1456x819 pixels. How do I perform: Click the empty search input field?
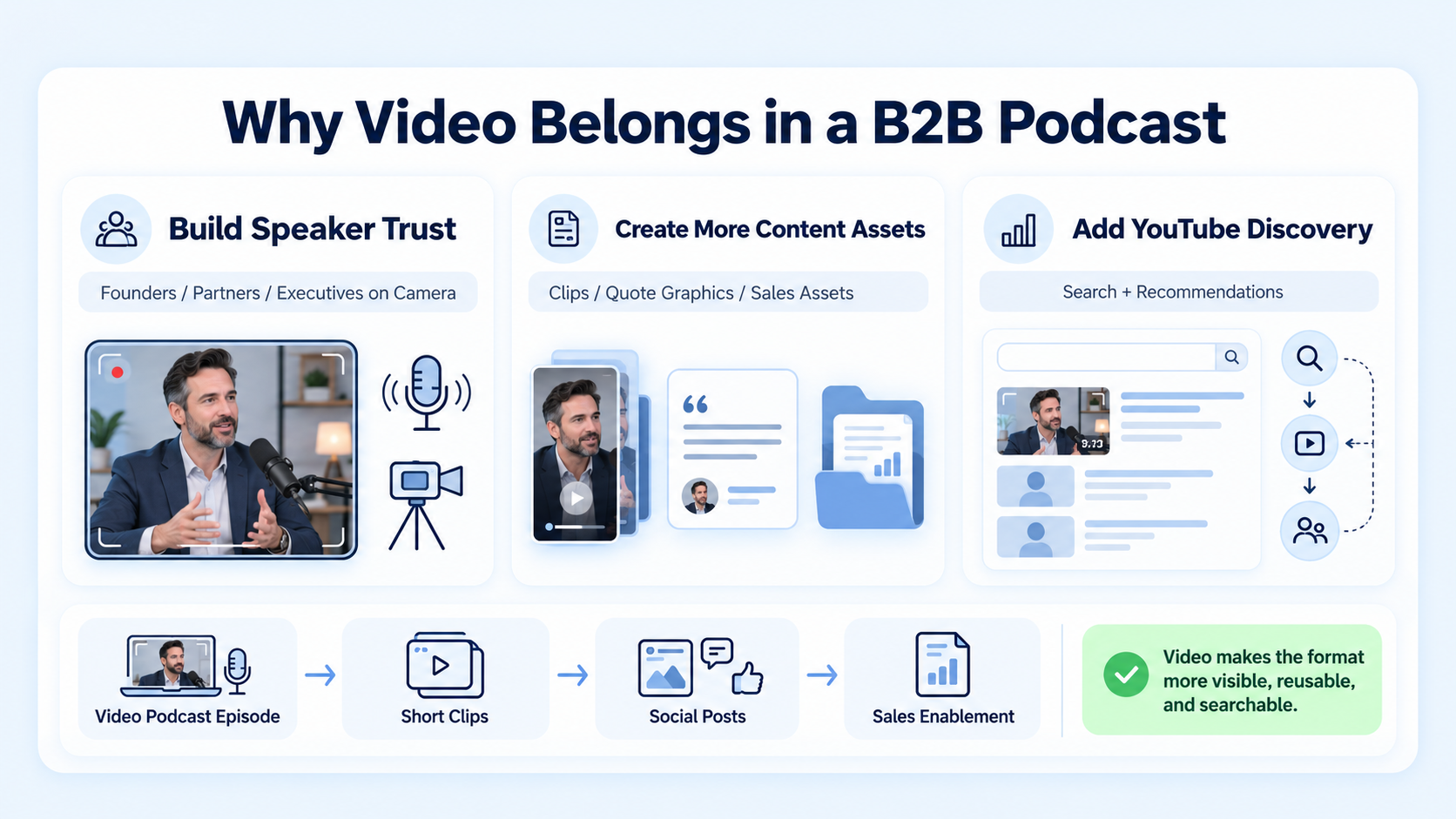pyautogui.click(x=1107, y=357)
